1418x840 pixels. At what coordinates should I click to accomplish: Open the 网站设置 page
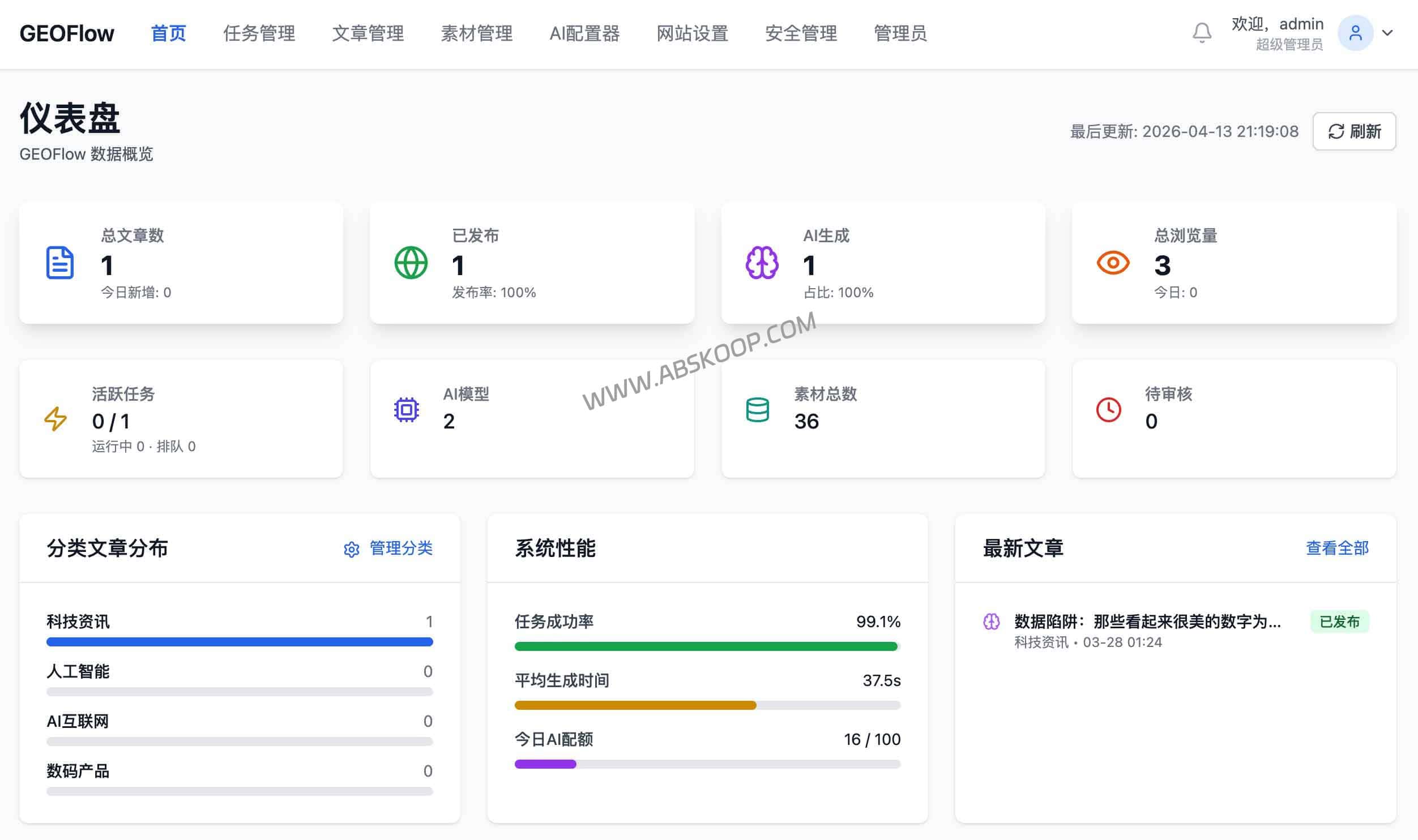pyautogui.click(x=692, y=34)
